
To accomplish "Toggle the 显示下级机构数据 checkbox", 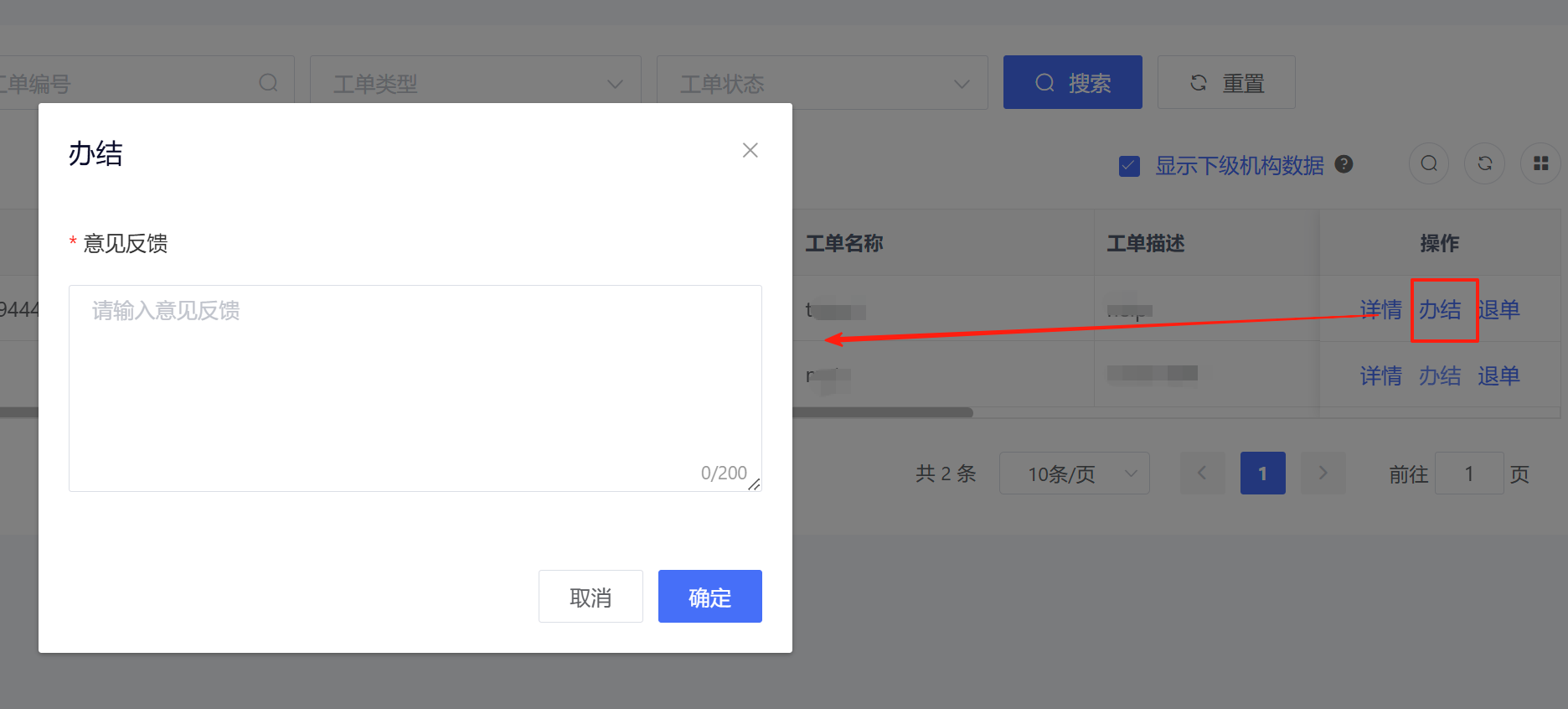I will point(1129,166).
